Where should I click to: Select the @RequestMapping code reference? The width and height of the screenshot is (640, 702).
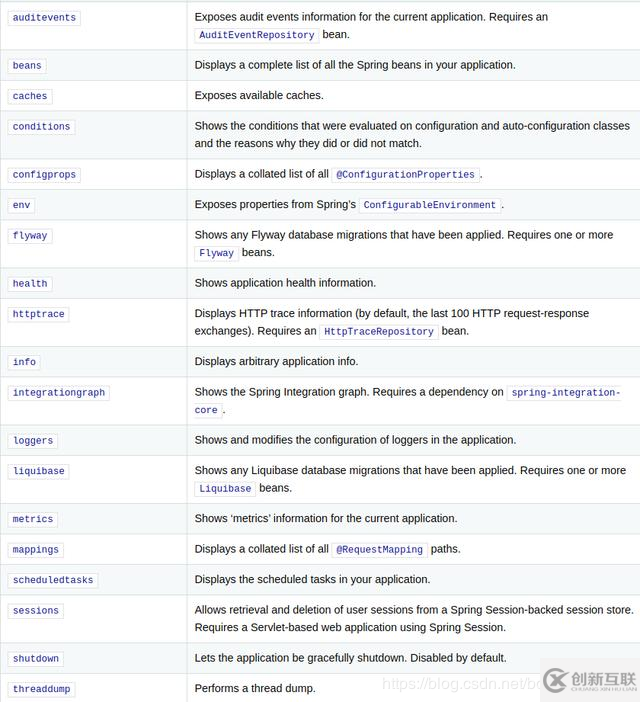click(x=379, y=550)
